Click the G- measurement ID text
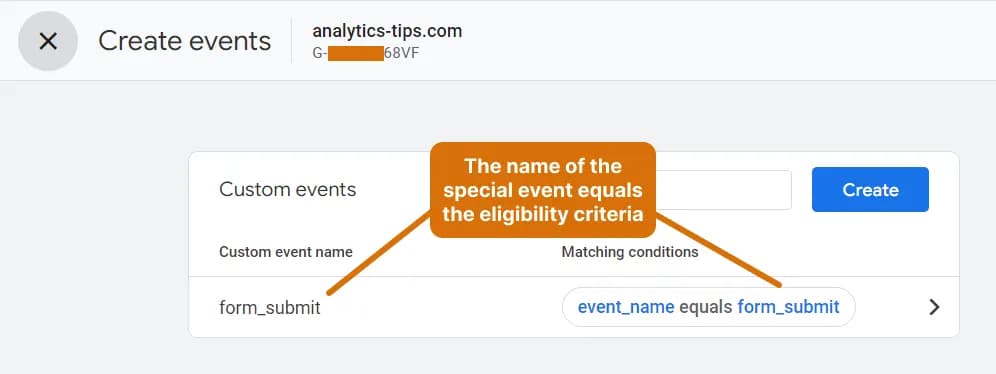The image size is (996, 374). 319,53
